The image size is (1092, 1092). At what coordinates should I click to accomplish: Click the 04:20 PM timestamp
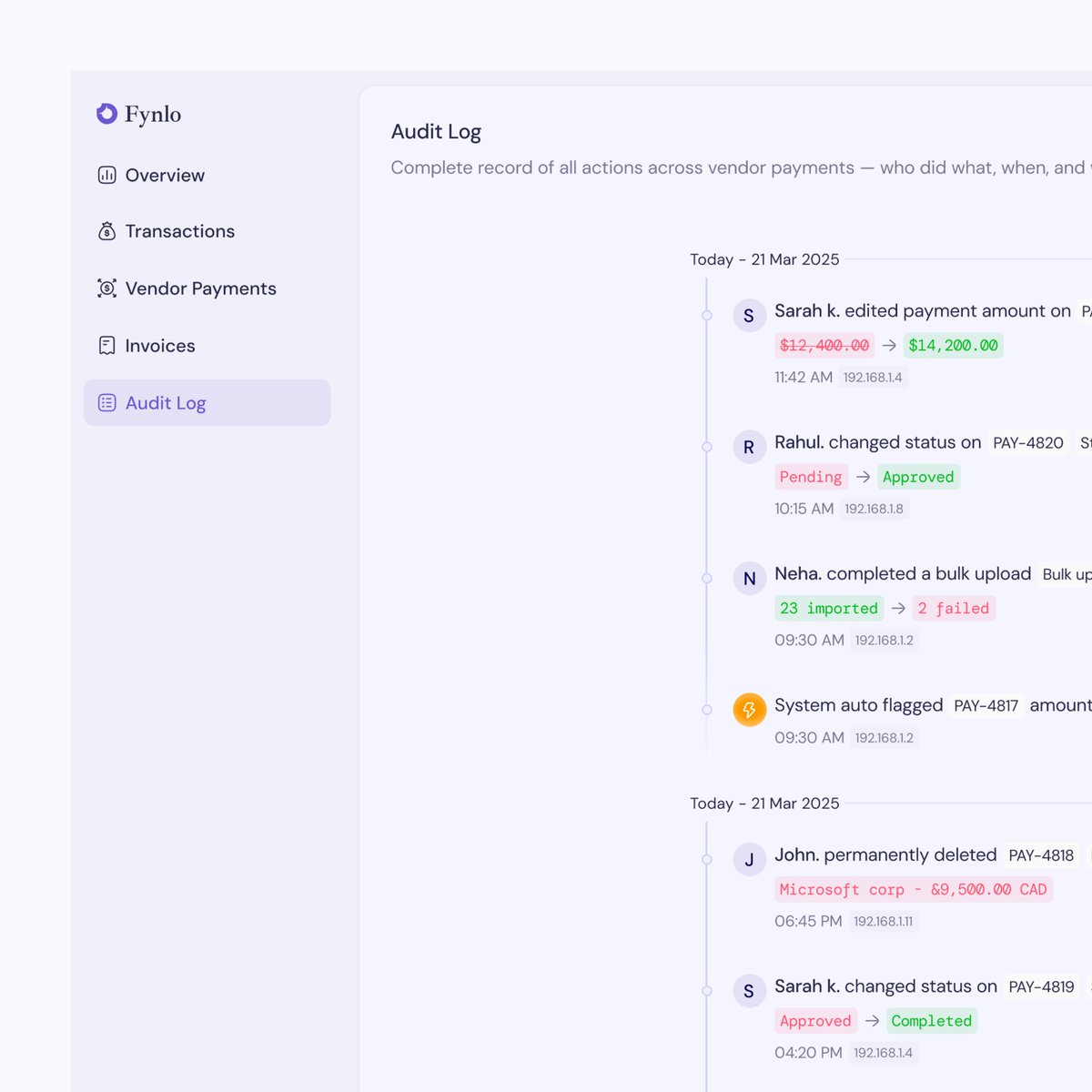click(x=808, y=1053)
